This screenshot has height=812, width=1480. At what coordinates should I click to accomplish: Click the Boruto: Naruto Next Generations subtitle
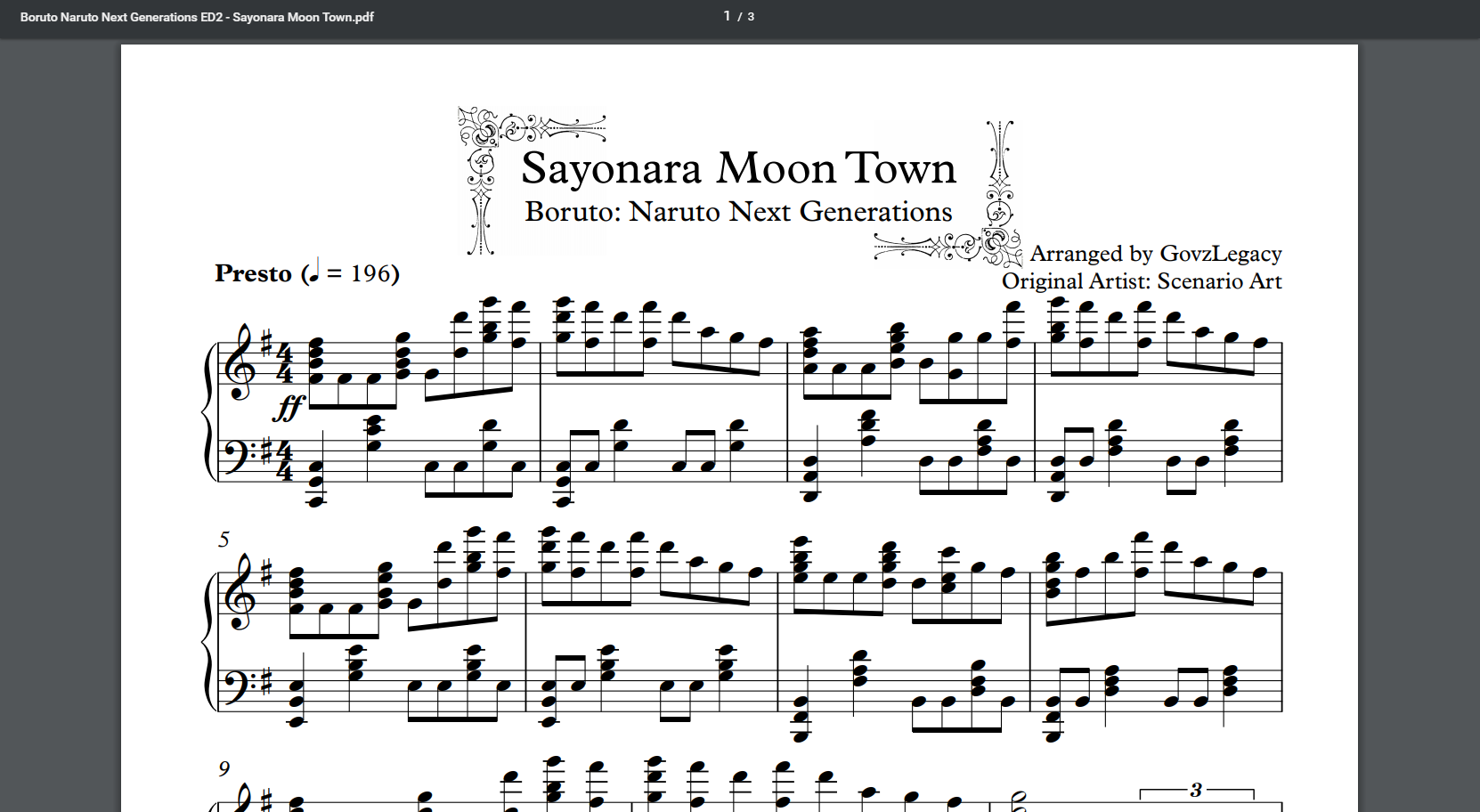738,212
